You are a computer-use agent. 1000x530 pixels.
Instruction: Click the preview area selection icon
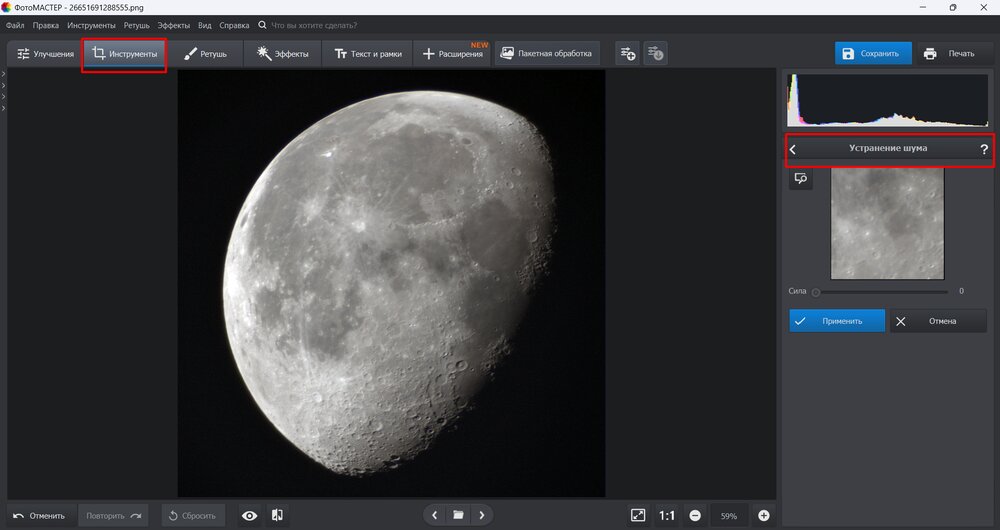point(801,178)
